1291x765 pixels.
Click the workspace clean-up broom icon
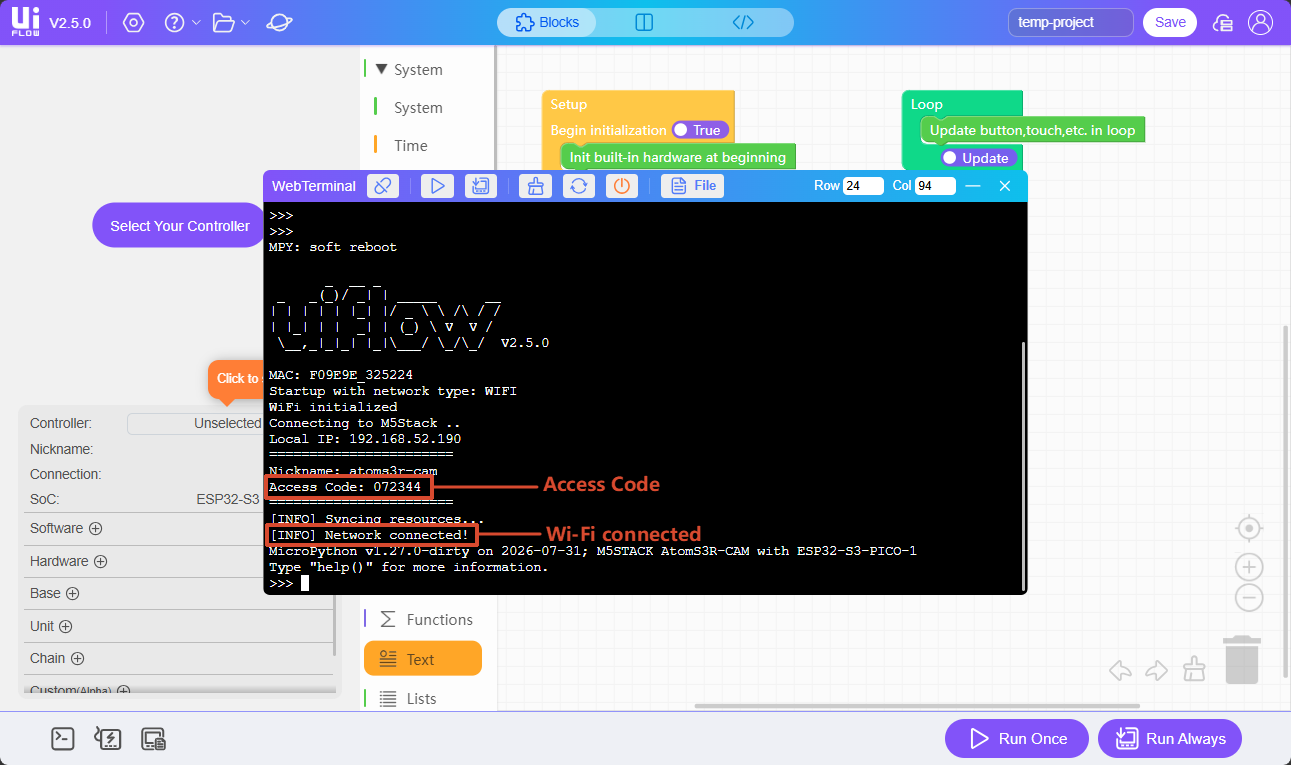click(1194, 669)
